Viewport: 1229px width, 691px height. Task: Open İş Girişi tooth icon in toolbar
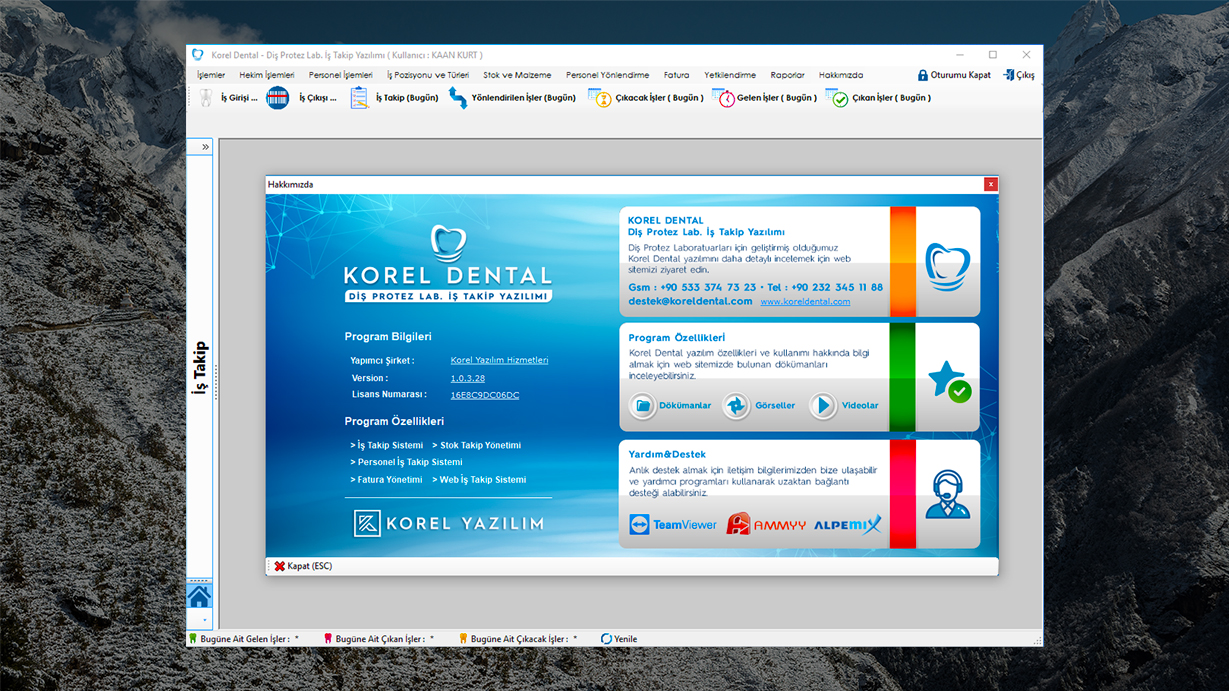click(206, 97)
